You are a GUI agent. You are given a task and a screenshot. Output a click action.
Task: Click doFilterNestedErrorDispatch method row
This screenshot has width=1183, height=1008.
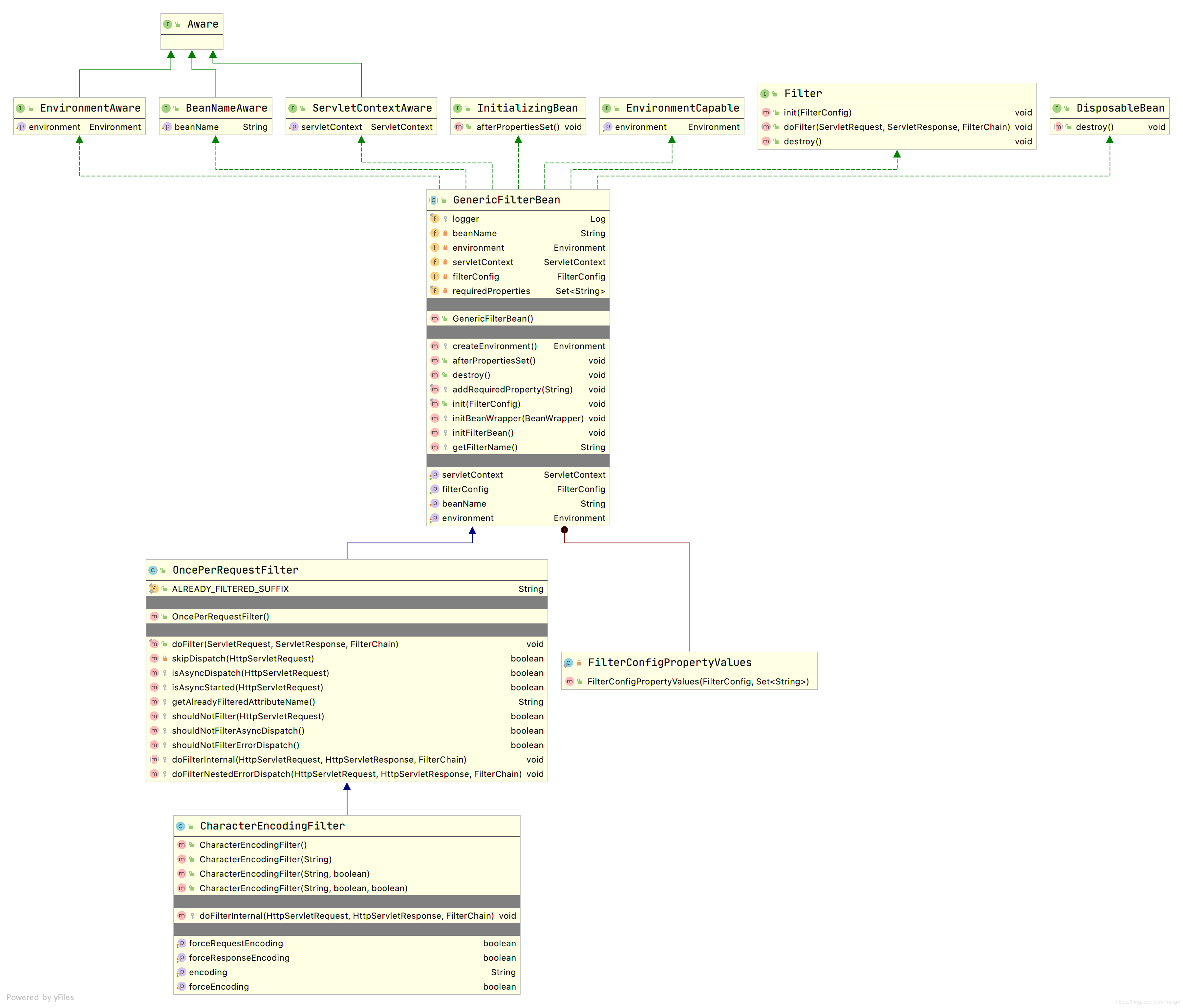[x=347, y=774]
